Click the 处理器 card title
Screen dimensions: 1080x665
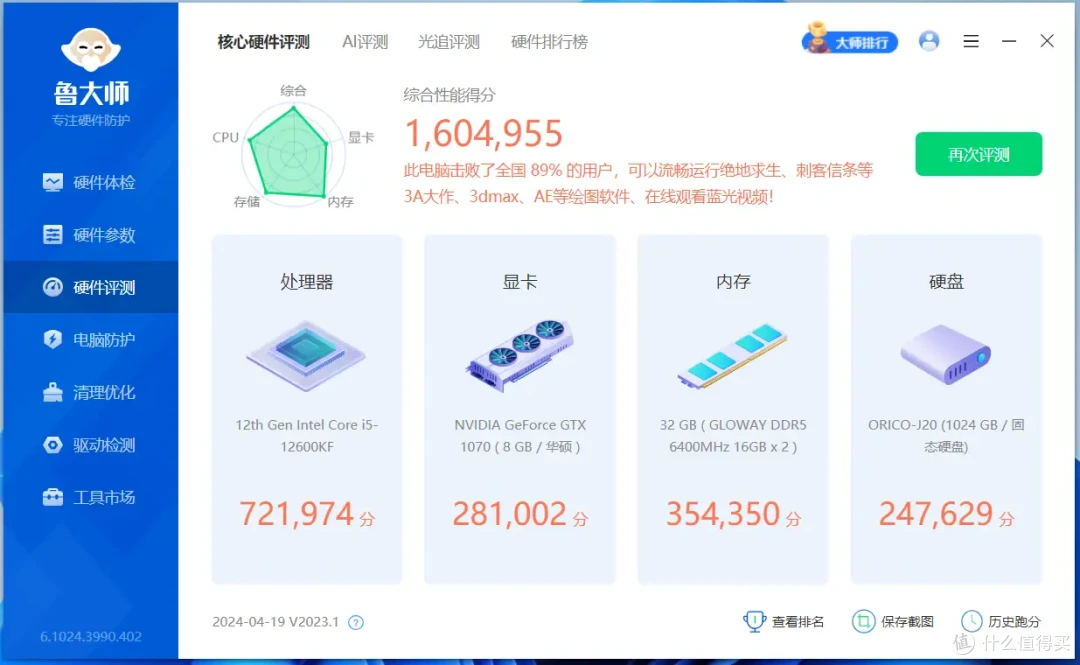[307, 282]
